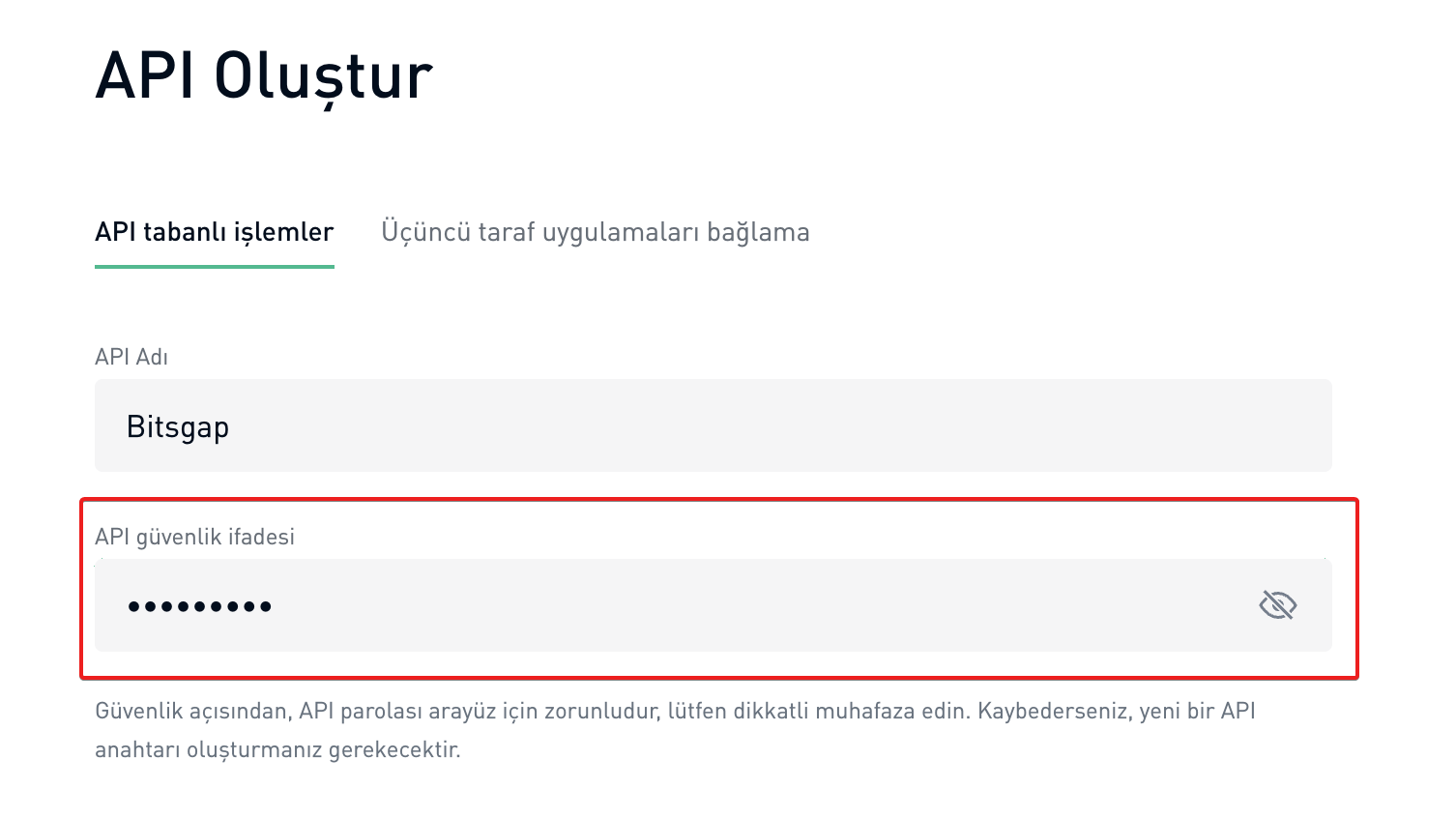Focus the API güvenlik ifadesi password field
The height and width of the screenshot is (818, 1456).
tap(677, 606)
